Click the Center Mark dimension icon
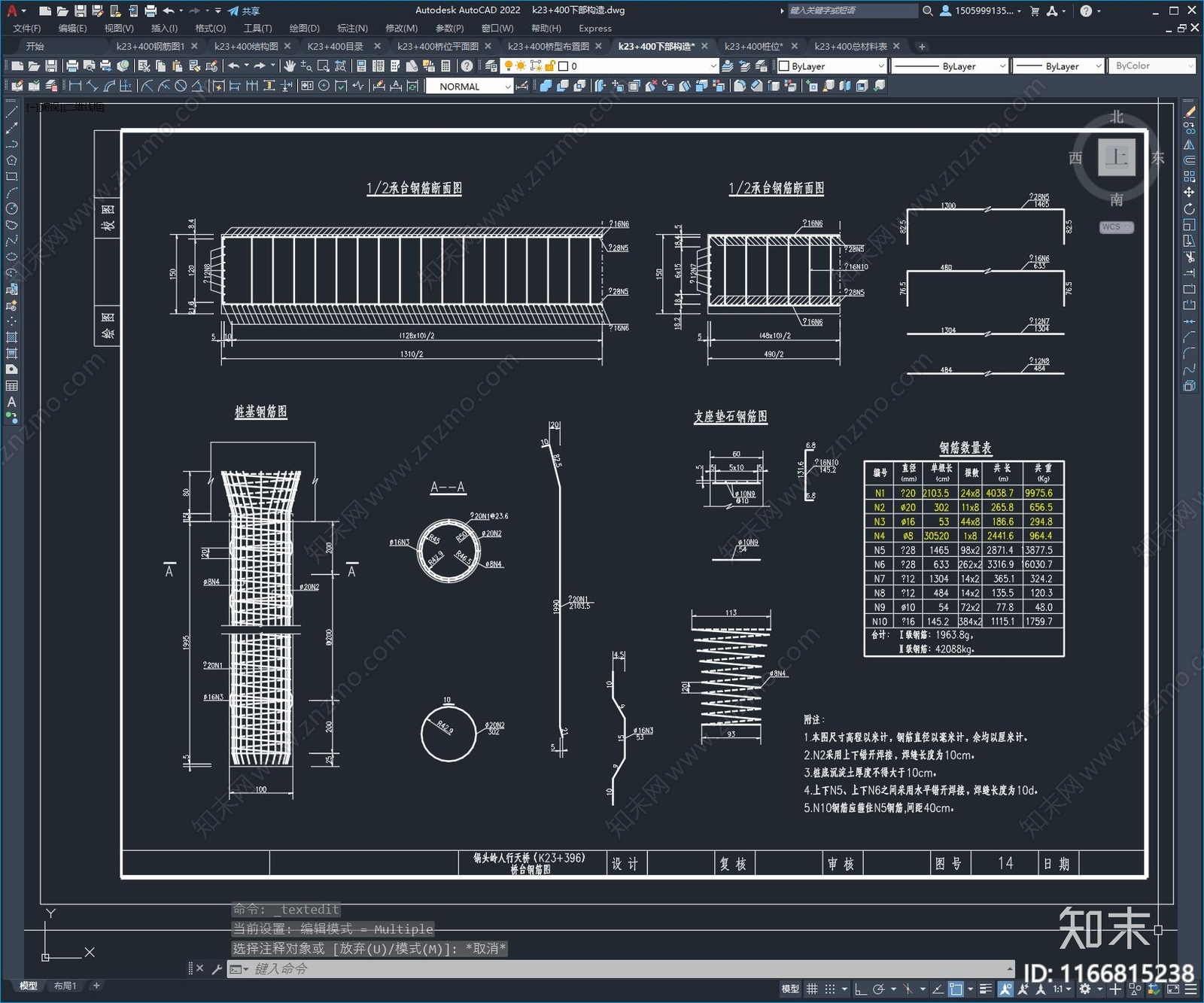The image size is (1204, 1003). pyautogui.click(x=324, y=86)
